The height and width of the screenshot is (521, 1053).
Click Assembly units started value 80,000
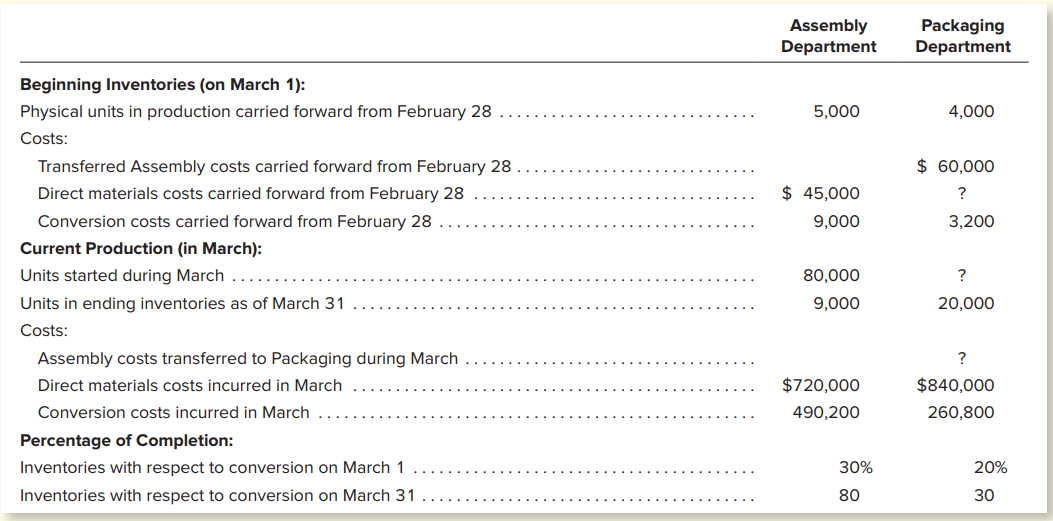click(x=831, y=276)
